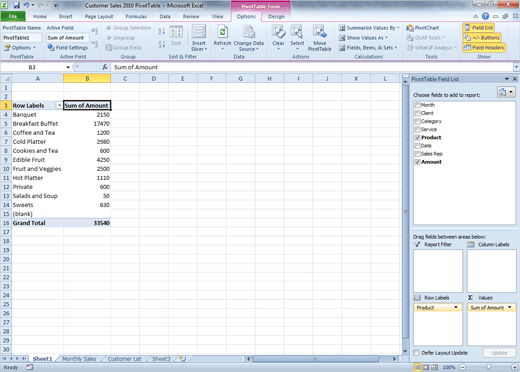Select the Sheet3 worksheet tab
The height and width of the screenshot is (372, 520).
tap(161, 359)
